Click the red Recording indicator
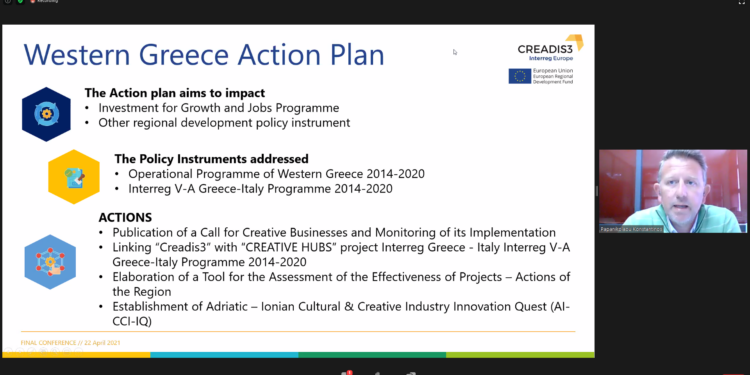The width and height of the screenshot is (750, 375). tap(44, 1)
